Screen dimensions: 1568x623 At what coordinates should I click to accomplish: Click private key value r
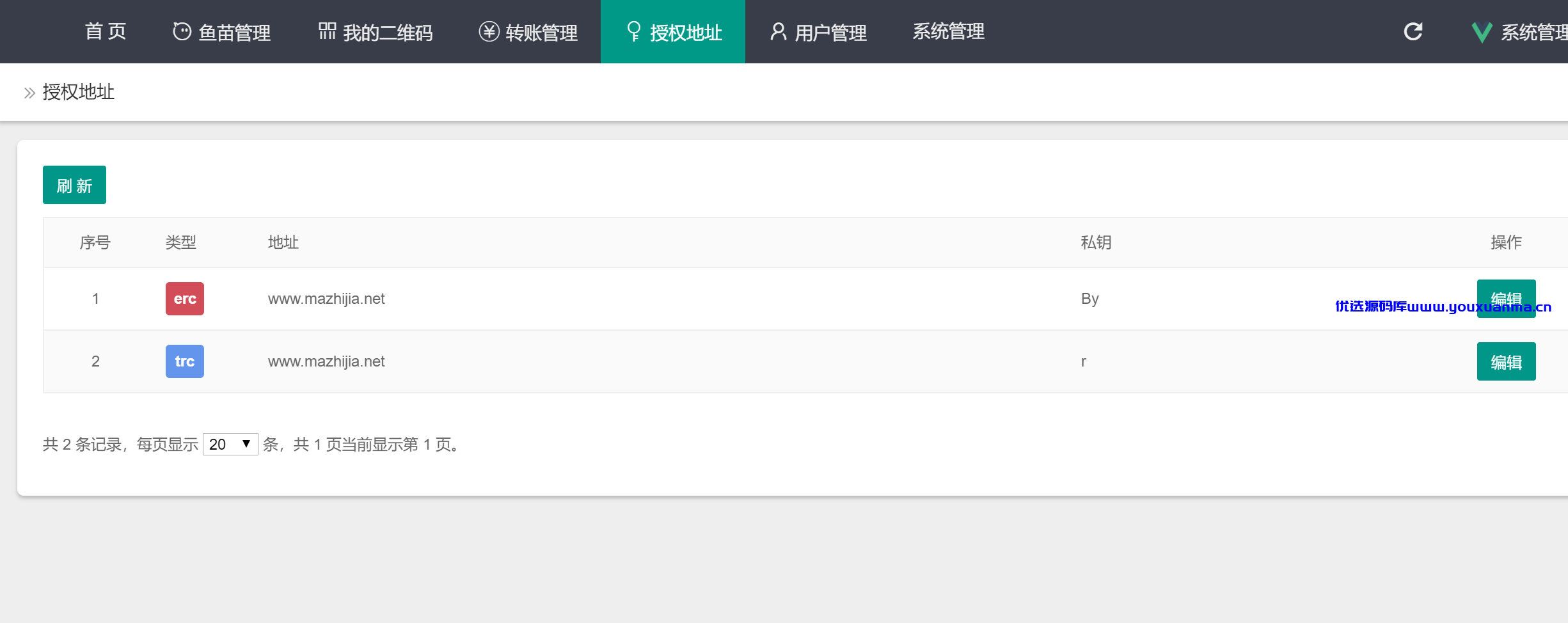1084,361
